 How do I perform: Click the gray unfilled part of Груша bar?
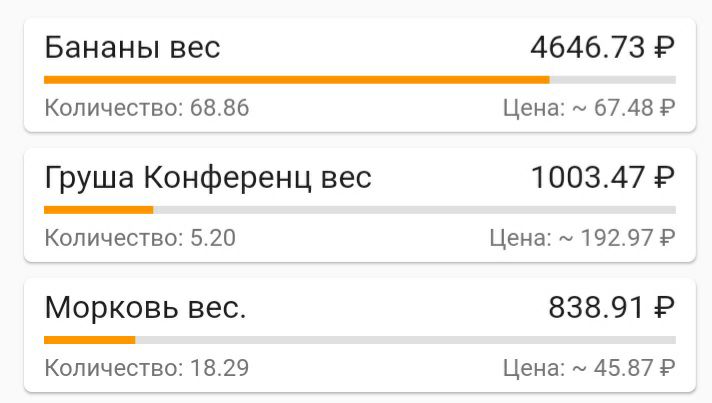click(x=414, y=210)
